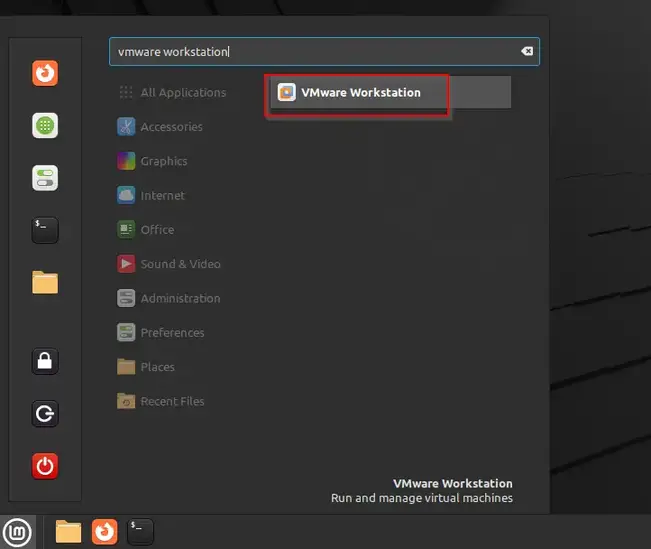The height and width of the screenshot is (549, 651).
Task: Select the Office category label
Action: click(157, 230)
